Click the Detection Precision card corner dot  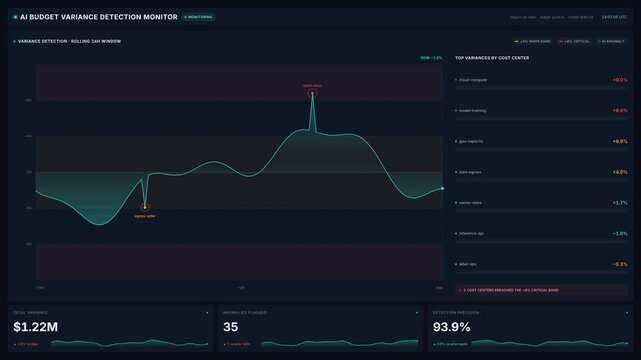tap(627, 313)
